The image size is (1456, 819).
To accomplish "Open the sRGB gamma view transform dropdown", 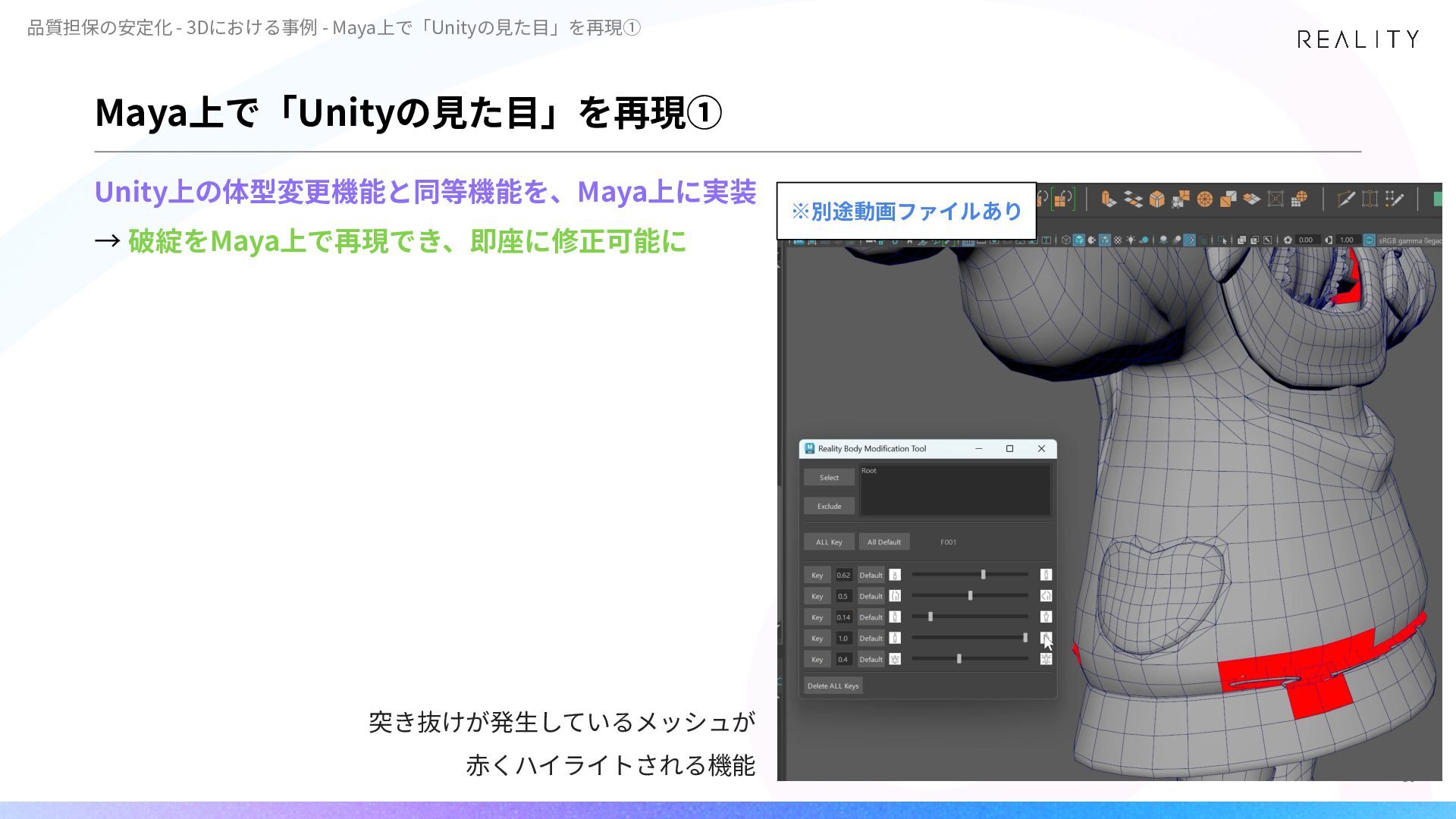I will coord(1410,240).
